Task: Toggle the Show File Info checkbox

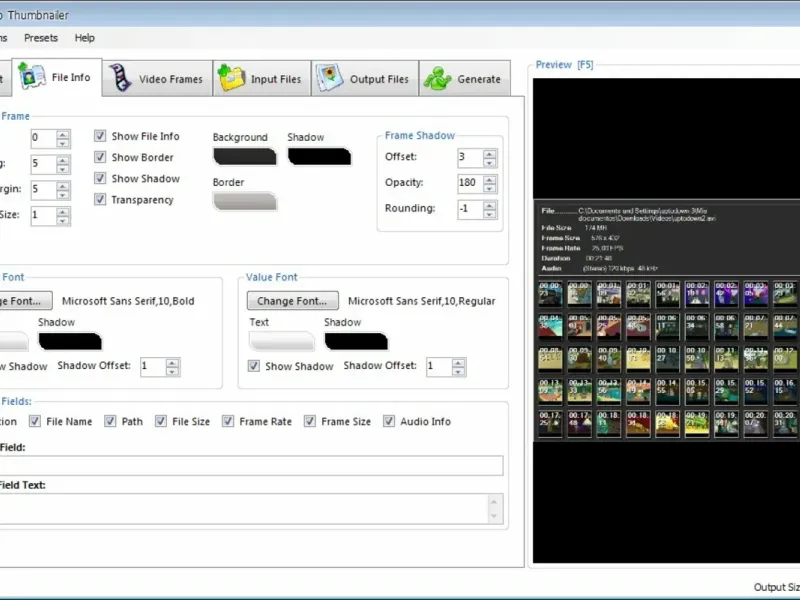Action: pos(100,136)
